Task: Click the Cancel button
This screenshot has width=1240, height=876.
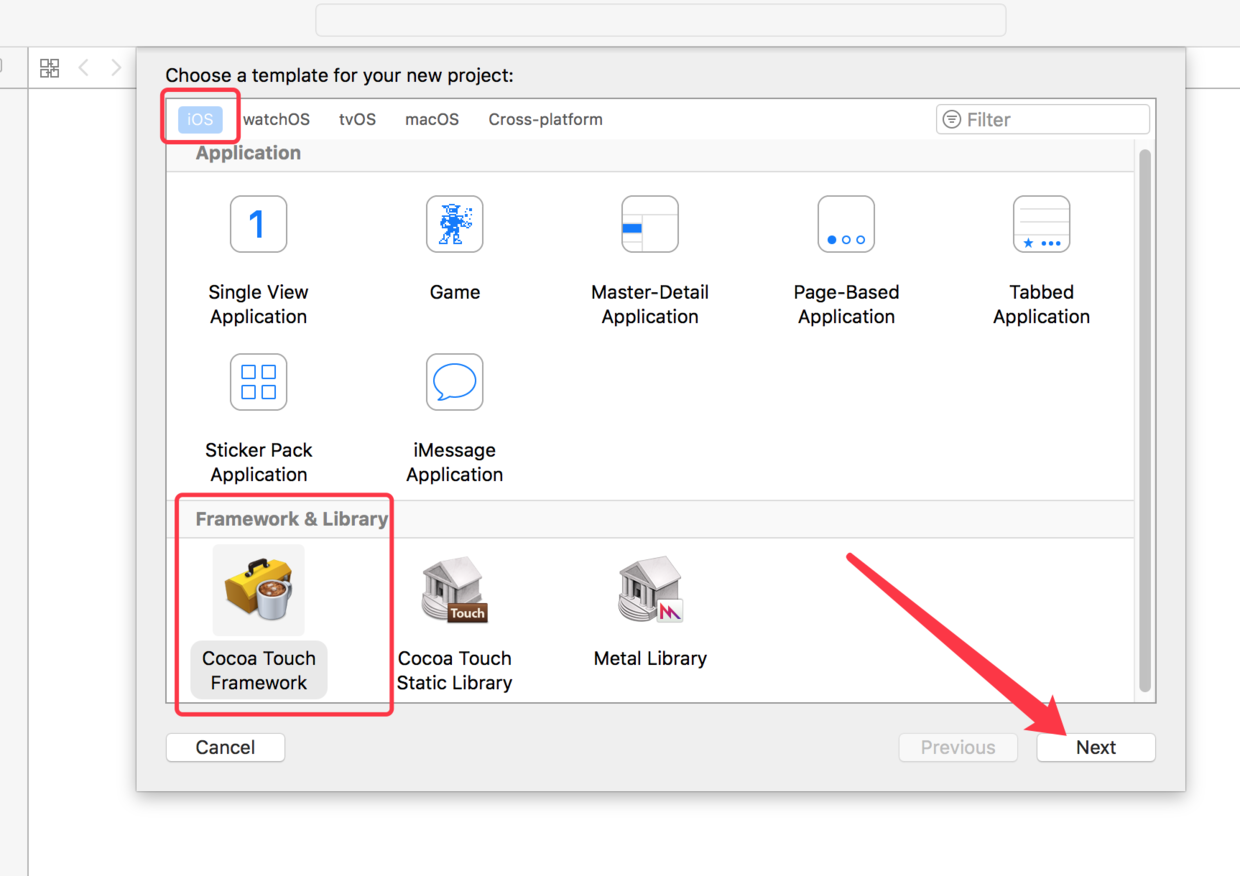Action: click(225, 747)
